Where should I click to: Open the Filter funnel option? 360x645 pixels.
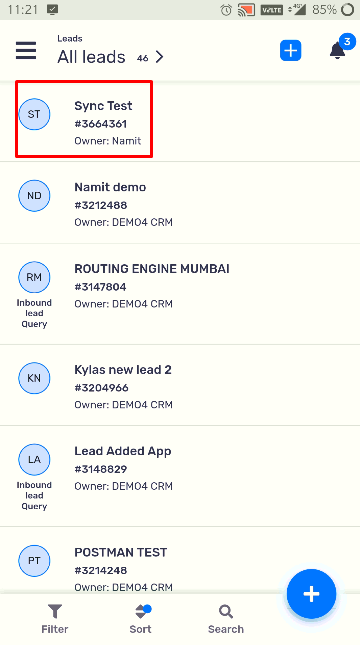tap(55, 619)
